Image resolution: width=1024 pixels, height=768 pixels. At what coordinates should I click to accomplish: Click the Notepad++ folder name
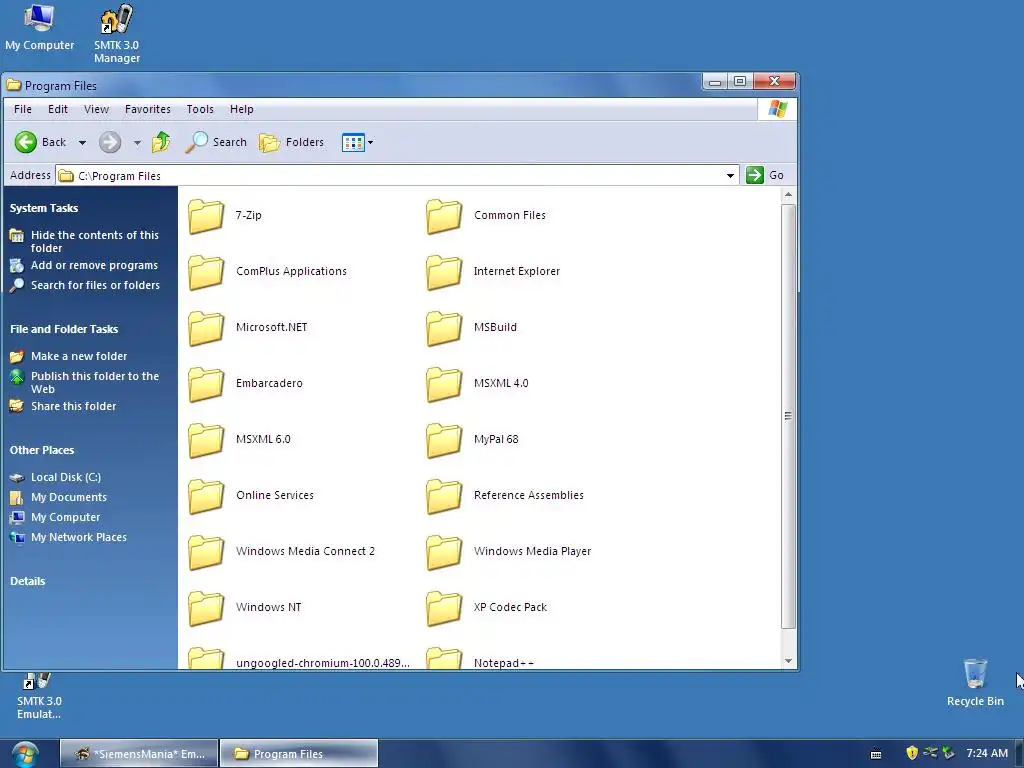(504, 663)
